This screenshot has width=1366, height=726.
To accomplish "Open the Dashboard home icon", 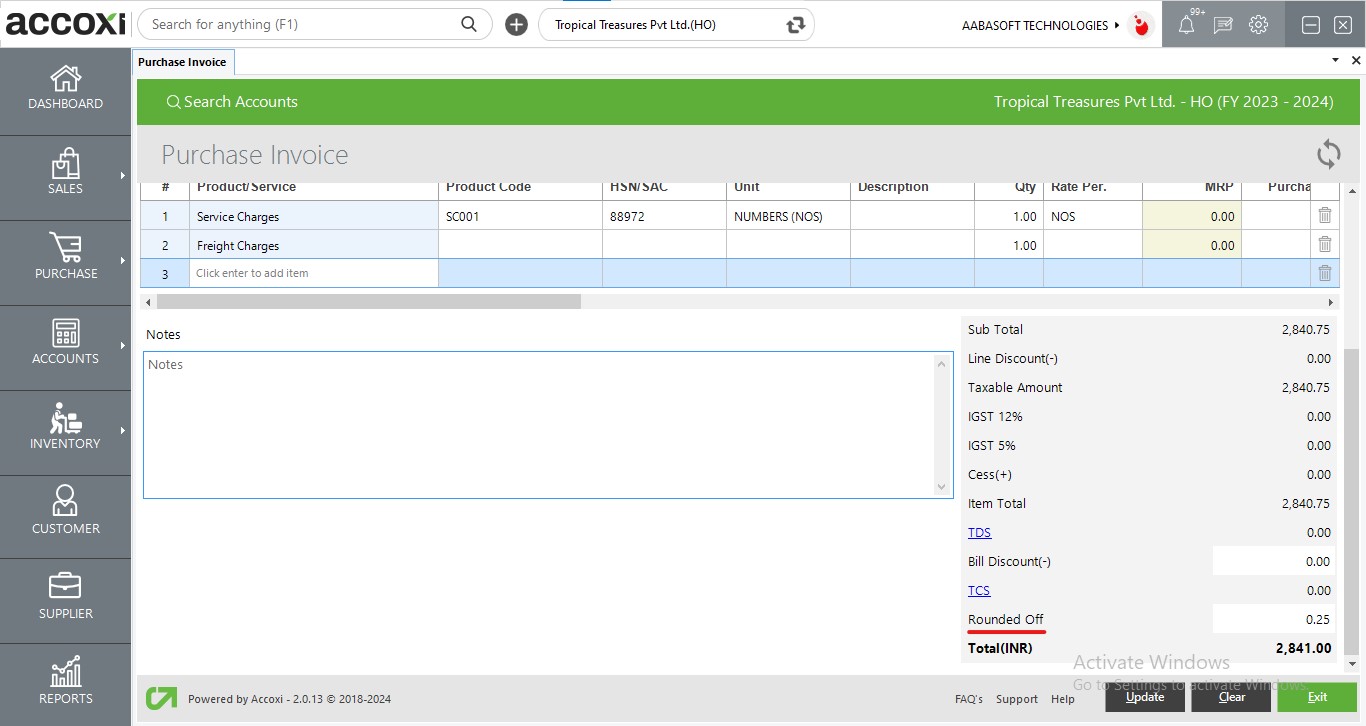I will [x=66, y=80].
